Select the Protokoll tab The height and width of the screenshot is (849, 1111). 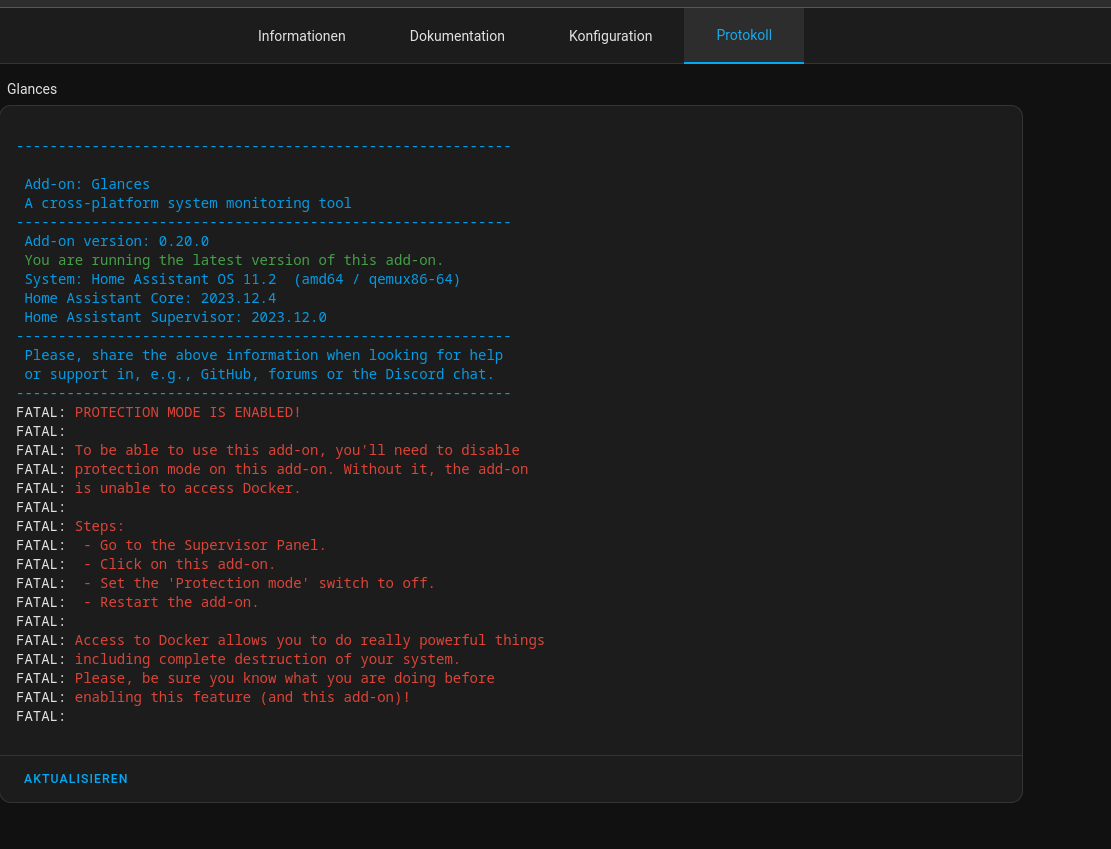pyautogui.click(x=744, y=35)
